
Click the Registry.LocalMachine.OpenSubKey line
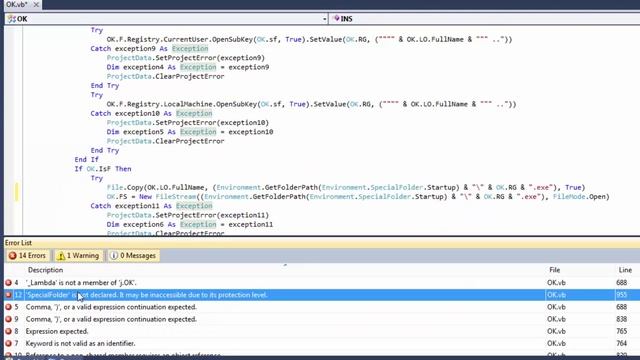pyautogui.click(x=311, y=104)
